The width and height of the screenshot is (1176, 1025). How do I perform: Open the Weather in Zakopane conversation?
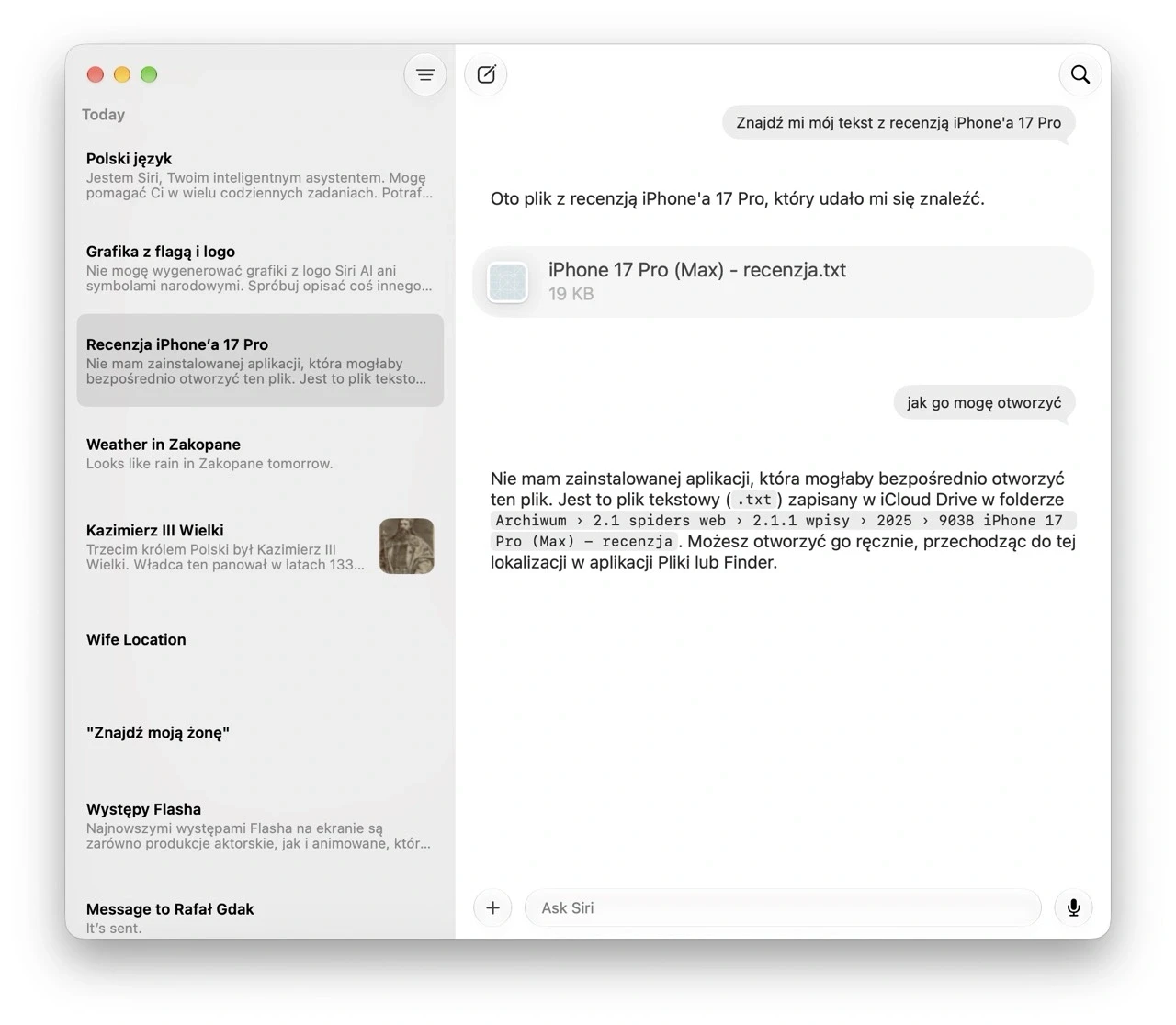pos(260,454)
